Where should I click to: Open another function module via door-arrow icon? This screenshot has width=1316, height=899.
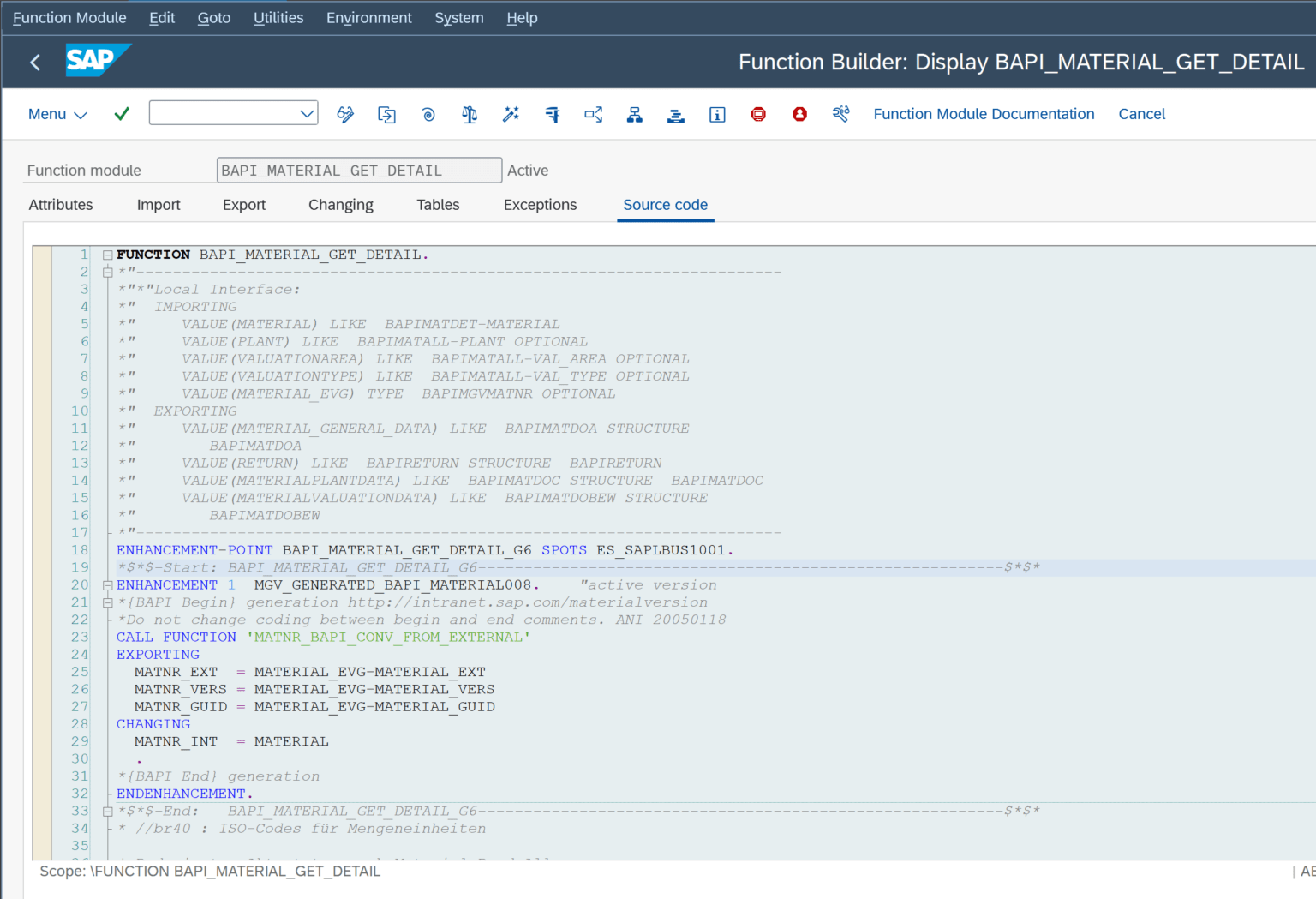(386, 113)
